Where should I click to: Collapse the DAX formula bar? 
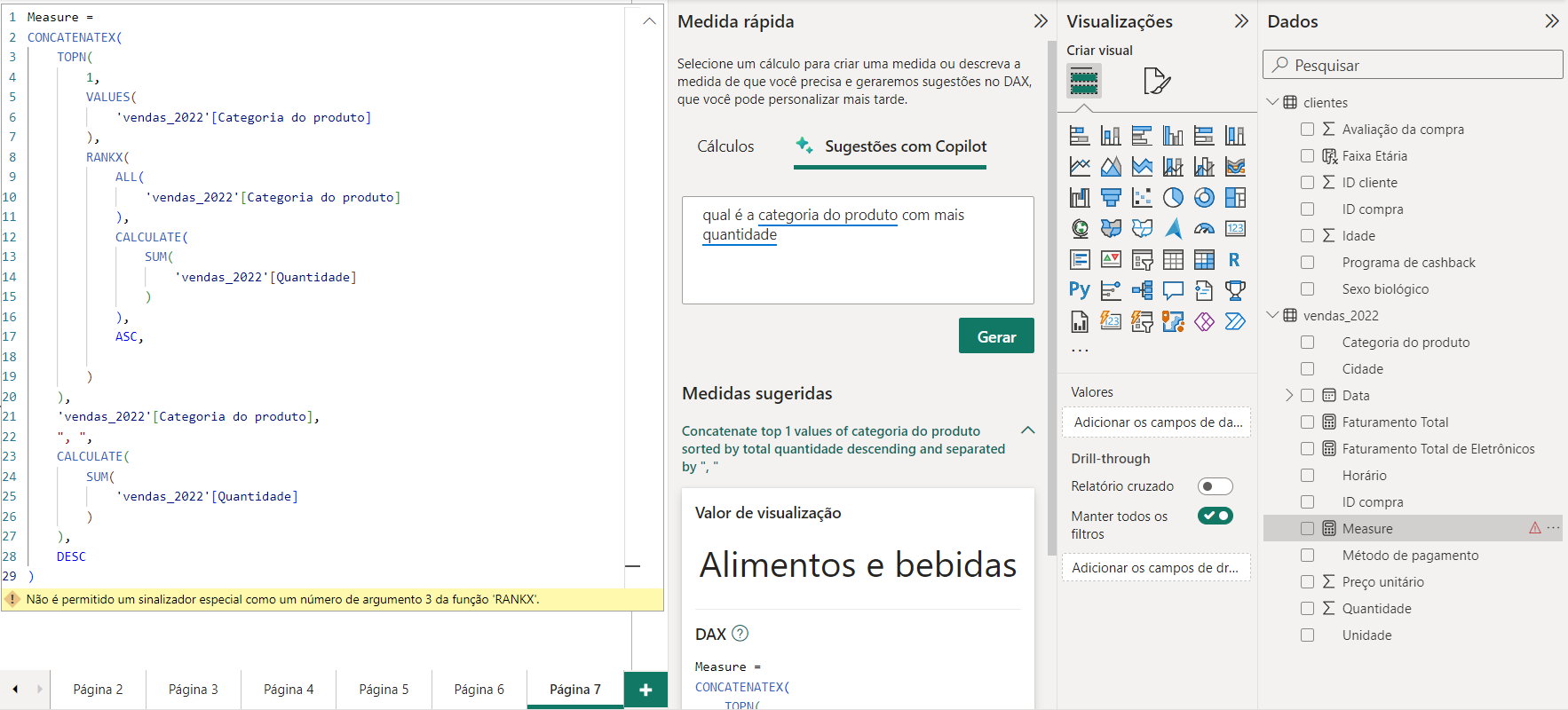point(649,20)
